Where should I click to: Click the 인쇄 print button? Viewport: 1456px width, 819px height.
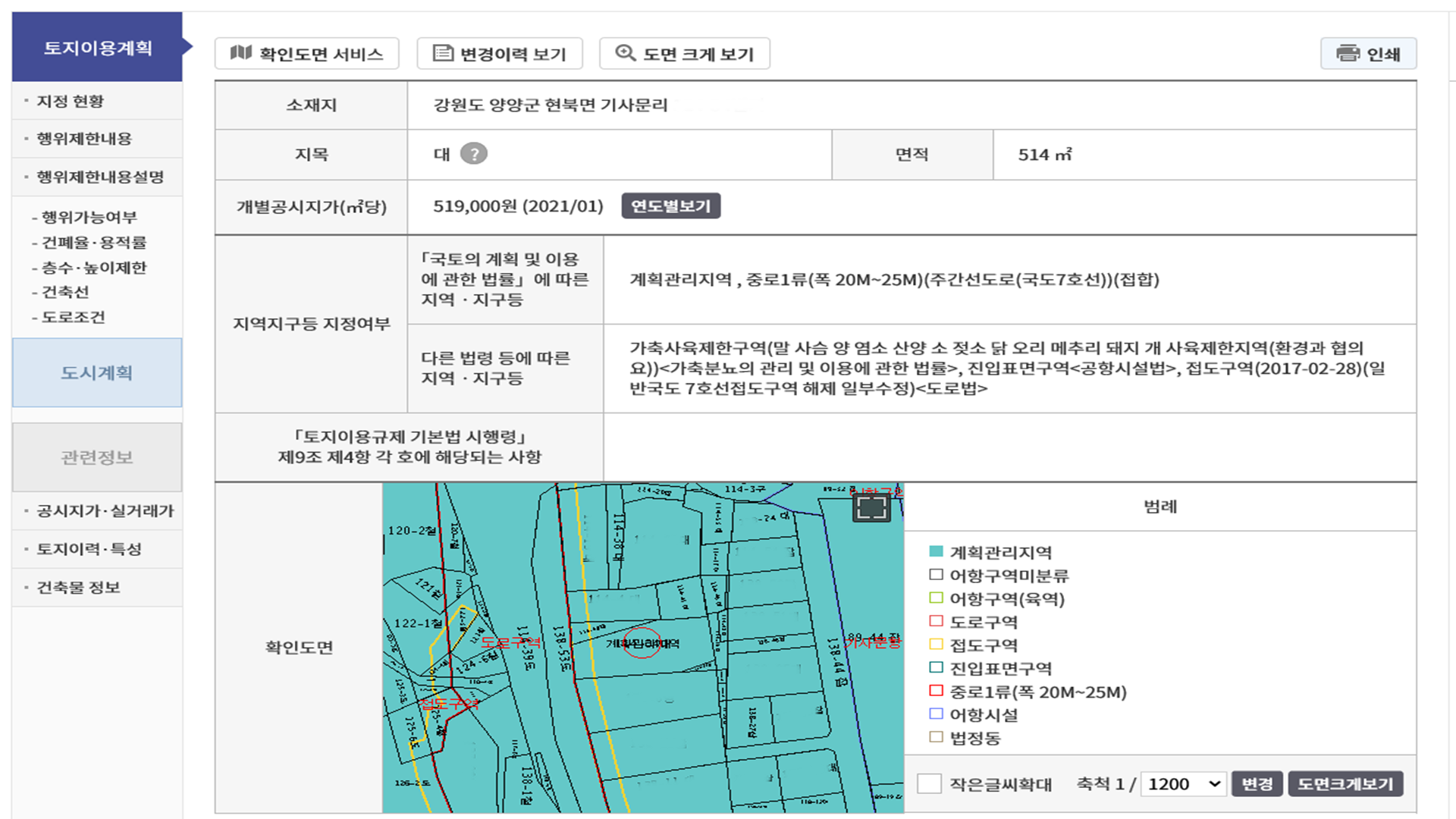coord(1368,54)
